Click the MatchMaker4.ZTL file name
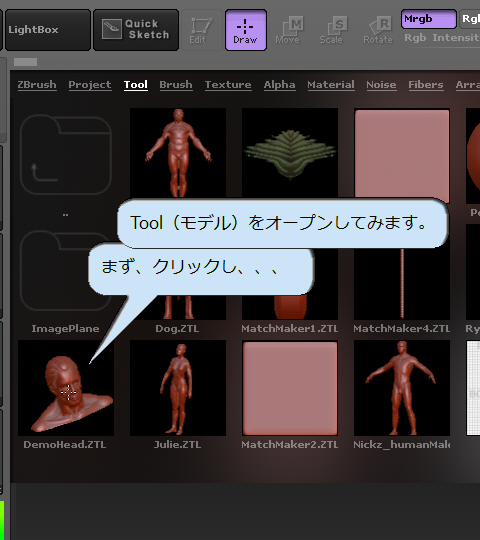 [x=401, y=329]
